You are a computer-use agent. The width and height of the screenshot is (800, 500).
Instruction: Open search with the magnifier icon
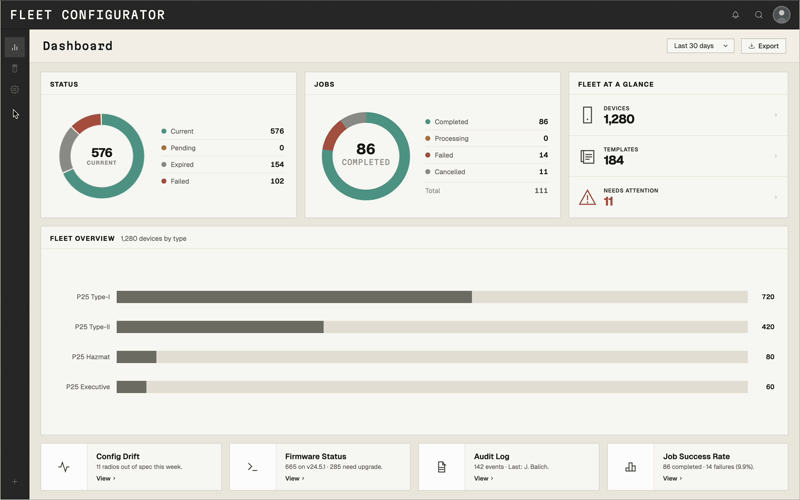759,15
